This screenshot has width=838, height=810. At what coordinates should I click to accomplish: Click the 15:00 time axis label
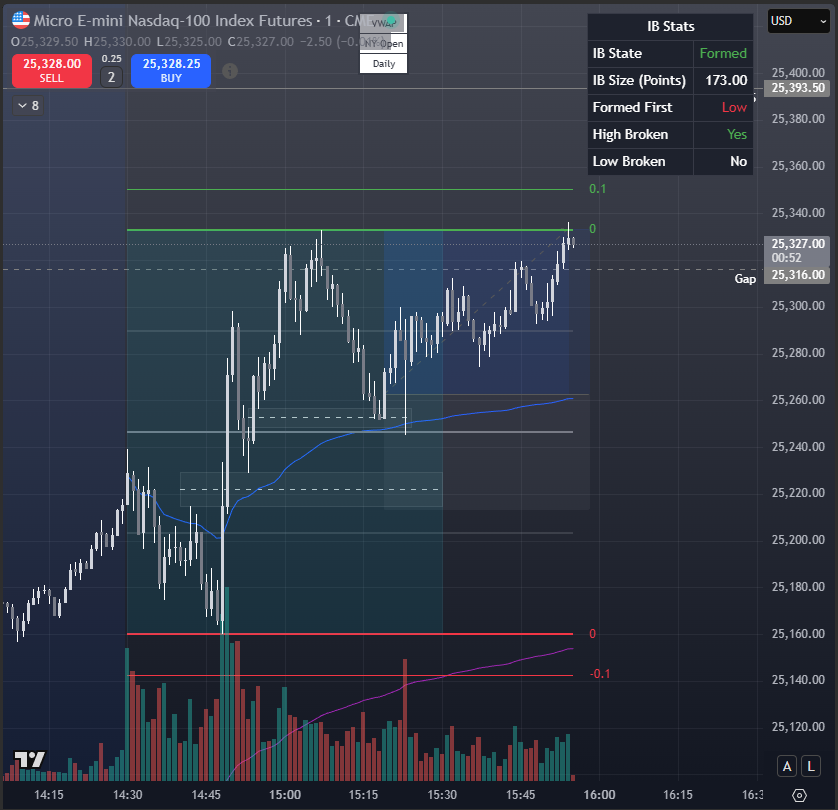(285, 795)
